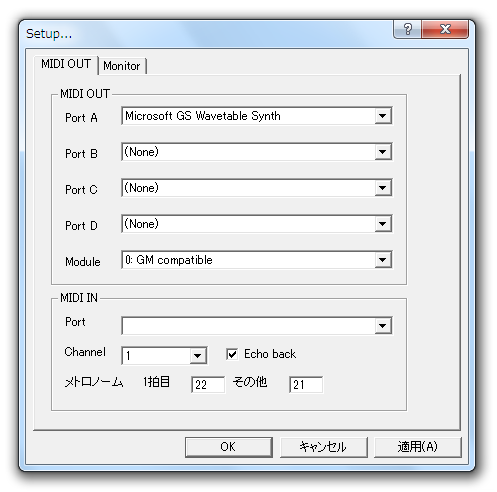Expand the MIDI IN Port dropdown
The height and width of the screenshot is (492, 497).
point(383,326)
